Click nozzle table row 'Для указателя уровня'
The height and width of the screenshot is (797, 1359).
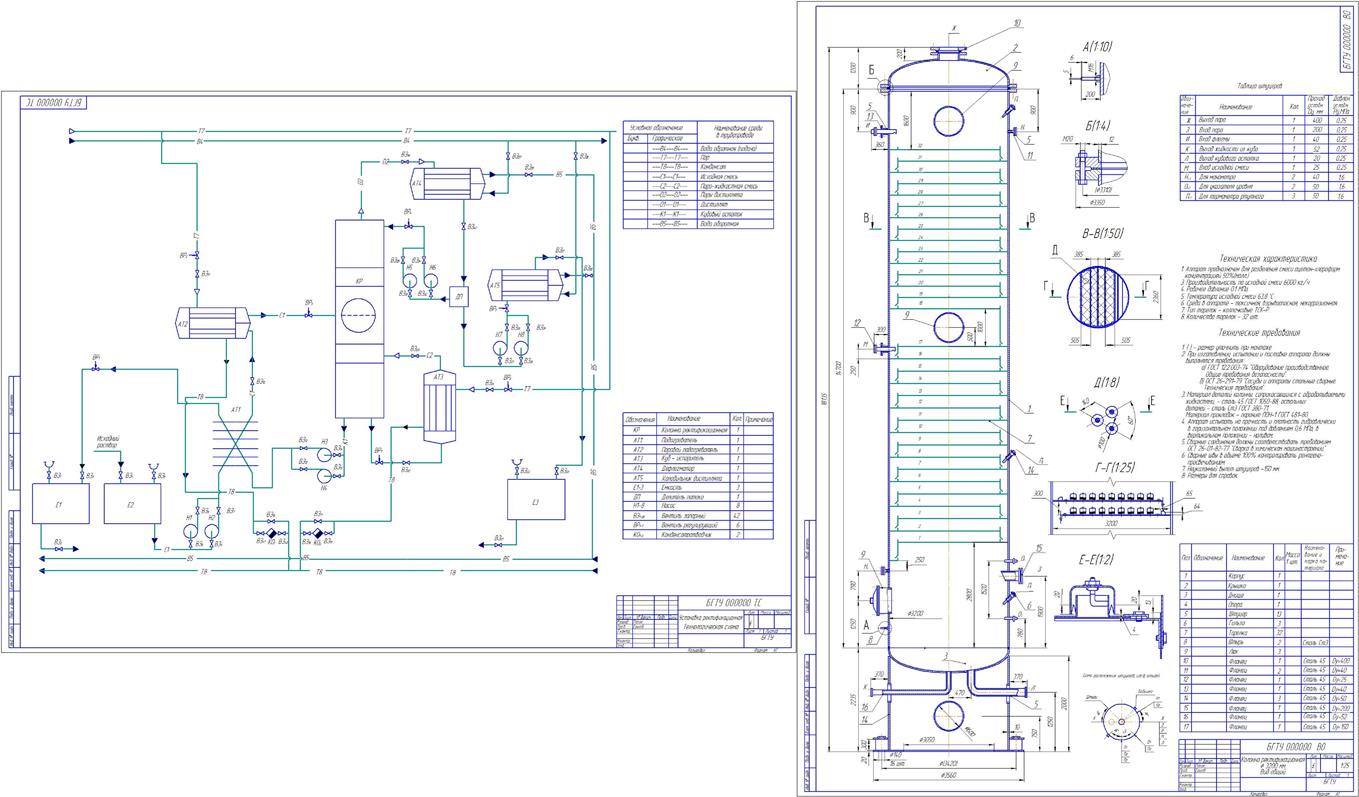1267,186
